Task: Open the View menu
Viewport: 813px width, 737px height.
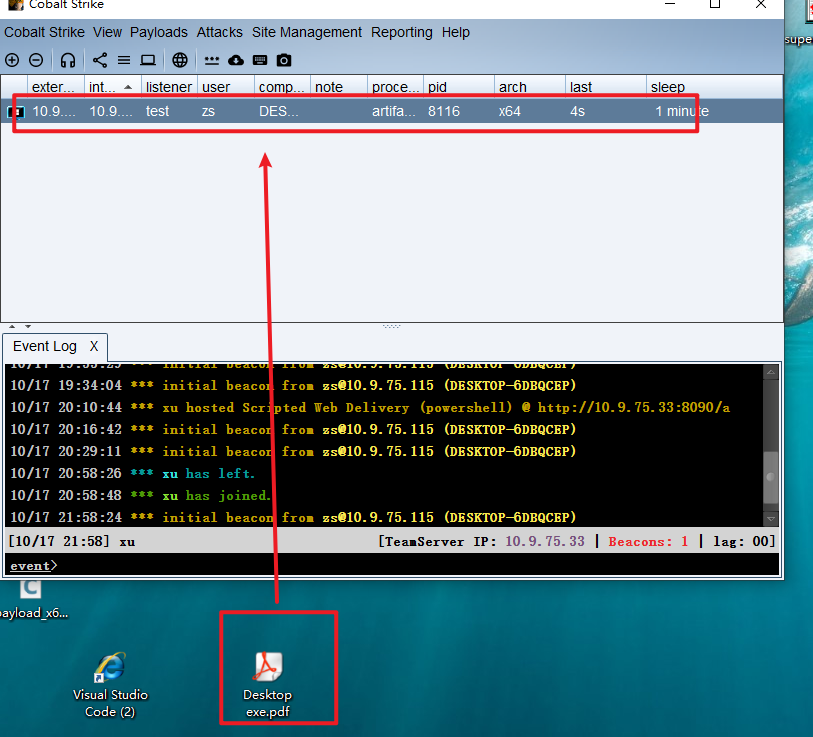Action: (107, 32)
